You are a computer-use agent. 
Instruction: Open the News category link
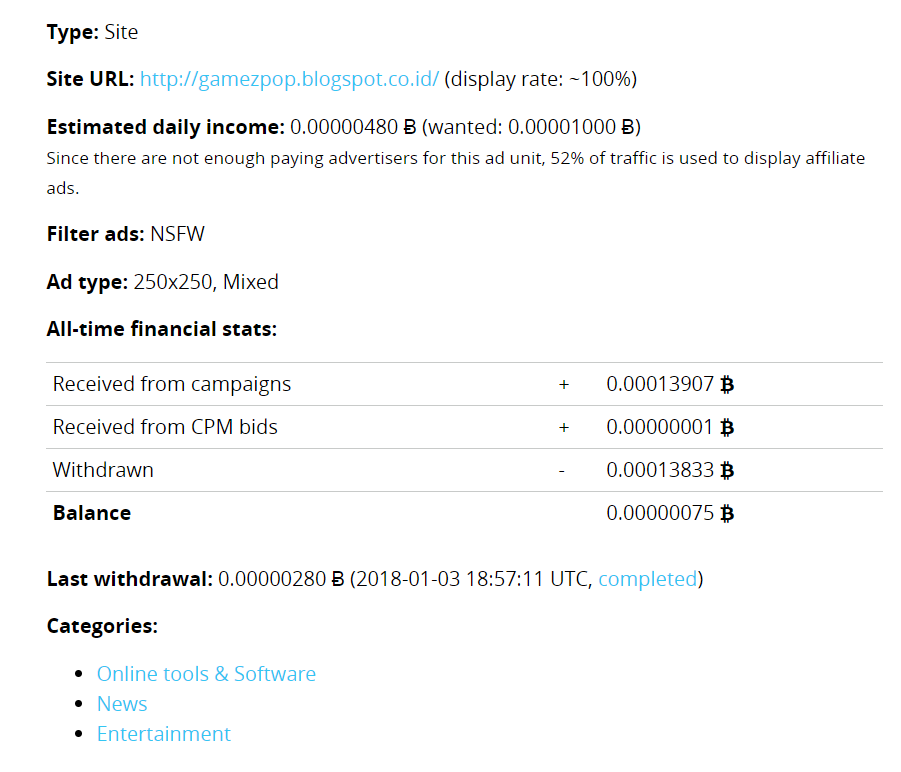click(122, 704)
